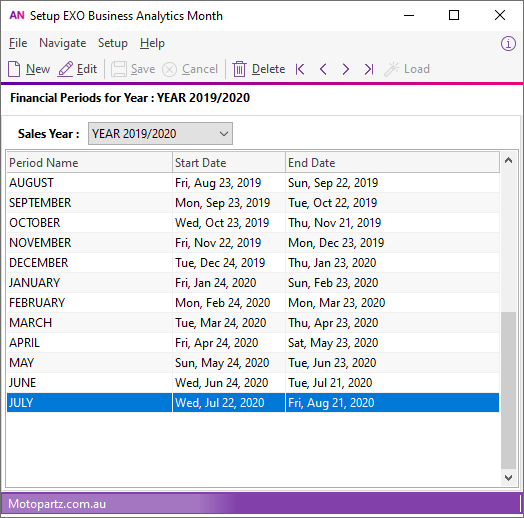Click the scrollbar down arrow
Viewport: 524px width, 518px height.
(508, 478)
